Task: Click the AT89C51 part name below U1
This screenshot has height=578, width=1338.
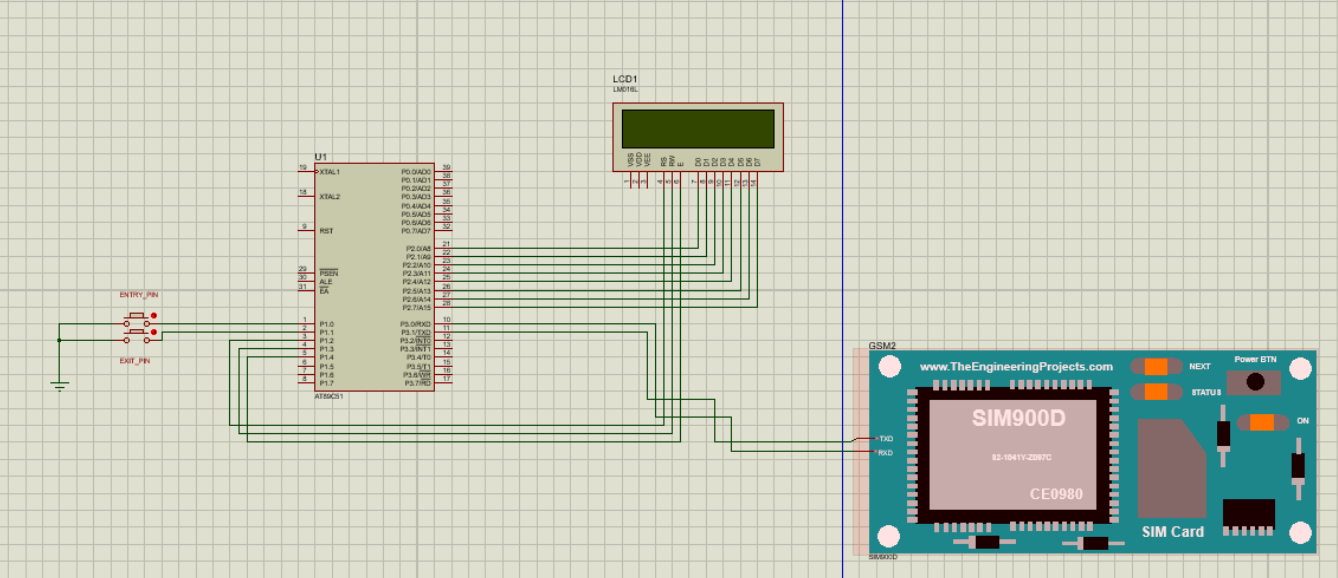Action: point(330,396)
